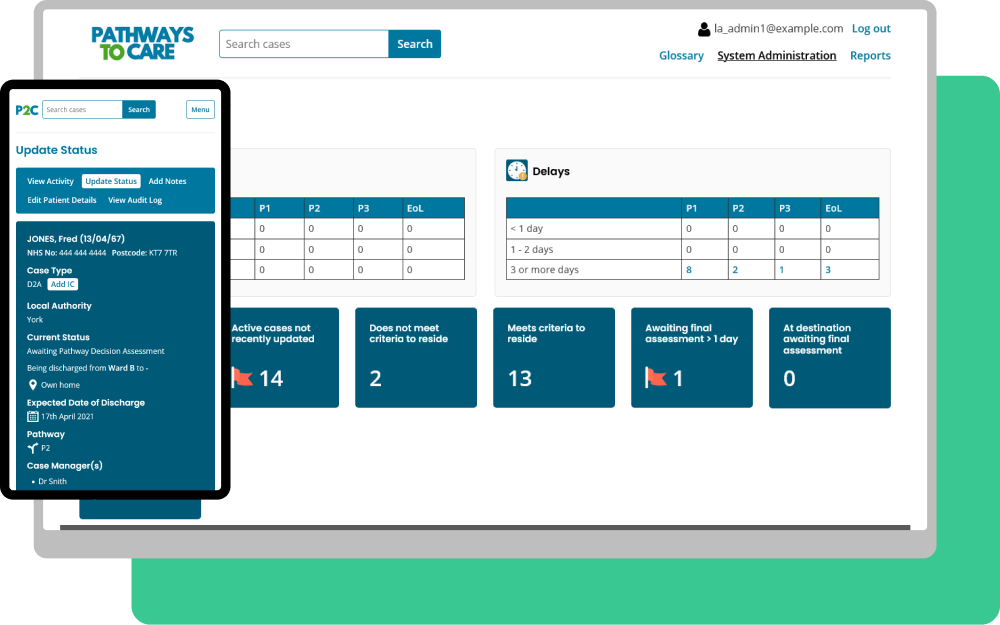
Task: Open the Glossary link
Action: click(x=681, y=56)
